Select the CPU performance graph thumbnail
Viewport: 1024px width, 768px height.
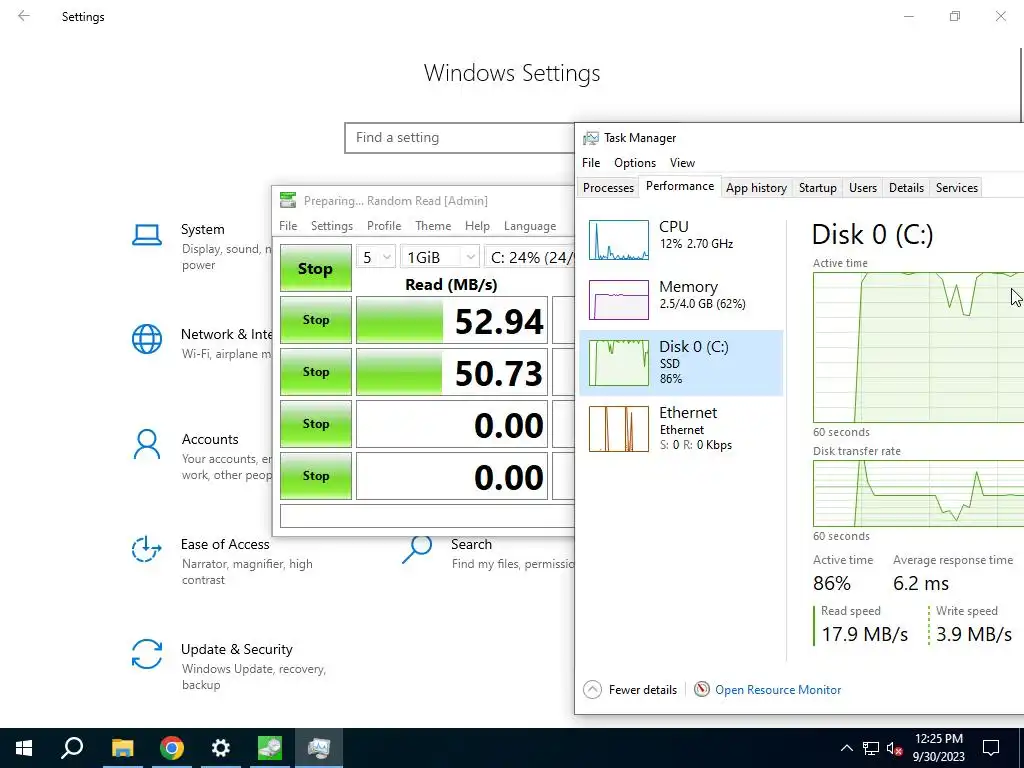pos(618,240)
